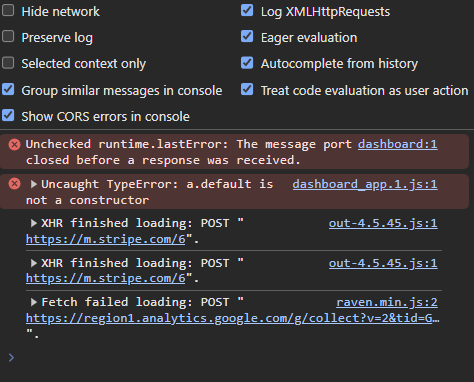Expand the Fetch failed loading entry
The height and width of the screenshot is (382, 474).
click(33, 302)
